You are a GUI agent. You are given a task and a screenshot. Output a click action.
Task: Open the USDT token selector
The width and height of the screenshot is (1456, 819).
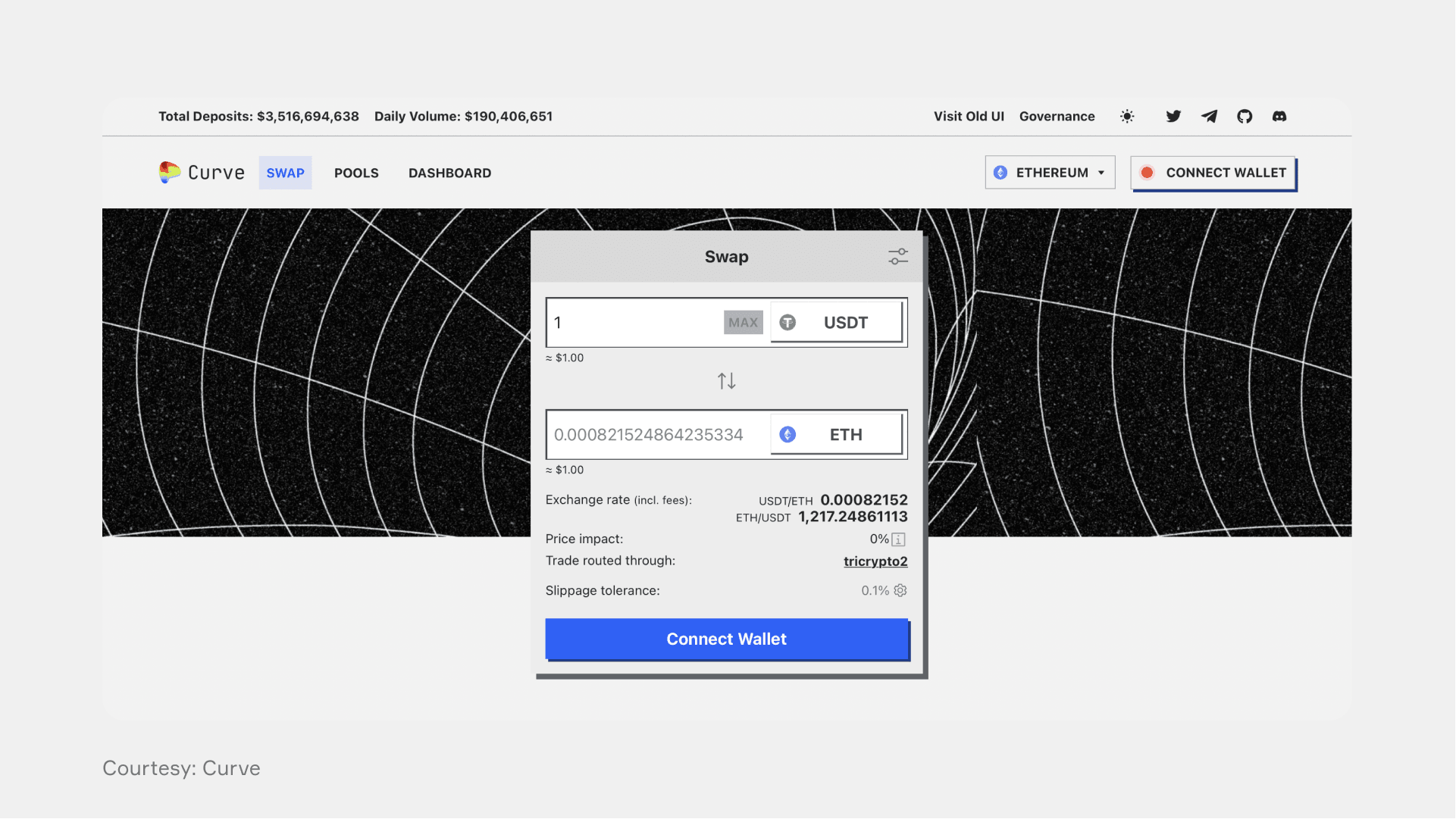(837, 323)
